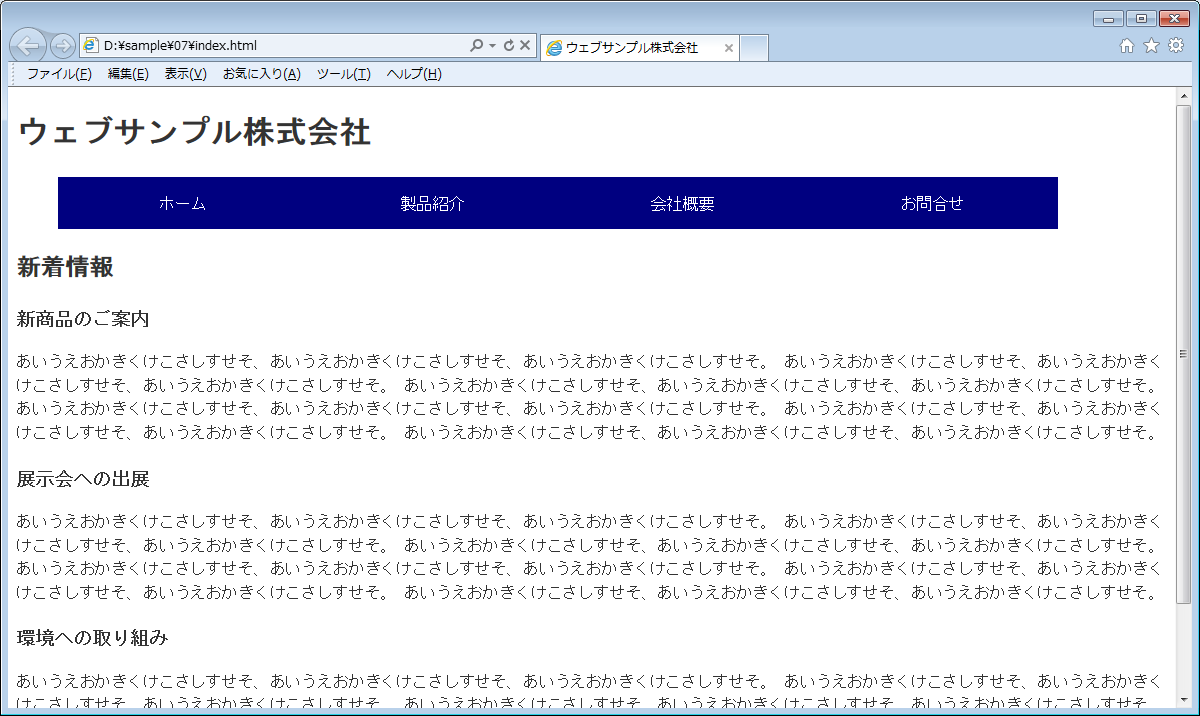The image size is (1200, 716).
Task: Select the 会社概要 navigation link
Action: tap(682, 204)
